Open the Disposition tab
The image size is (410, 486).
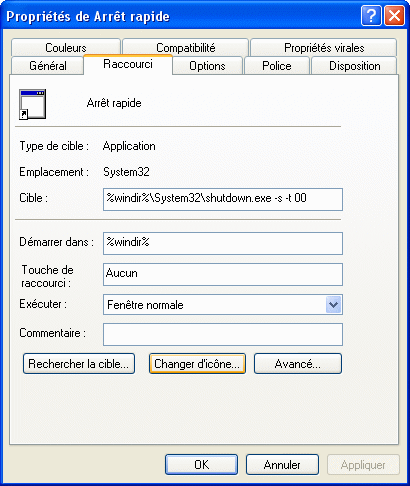pos(354,66)
